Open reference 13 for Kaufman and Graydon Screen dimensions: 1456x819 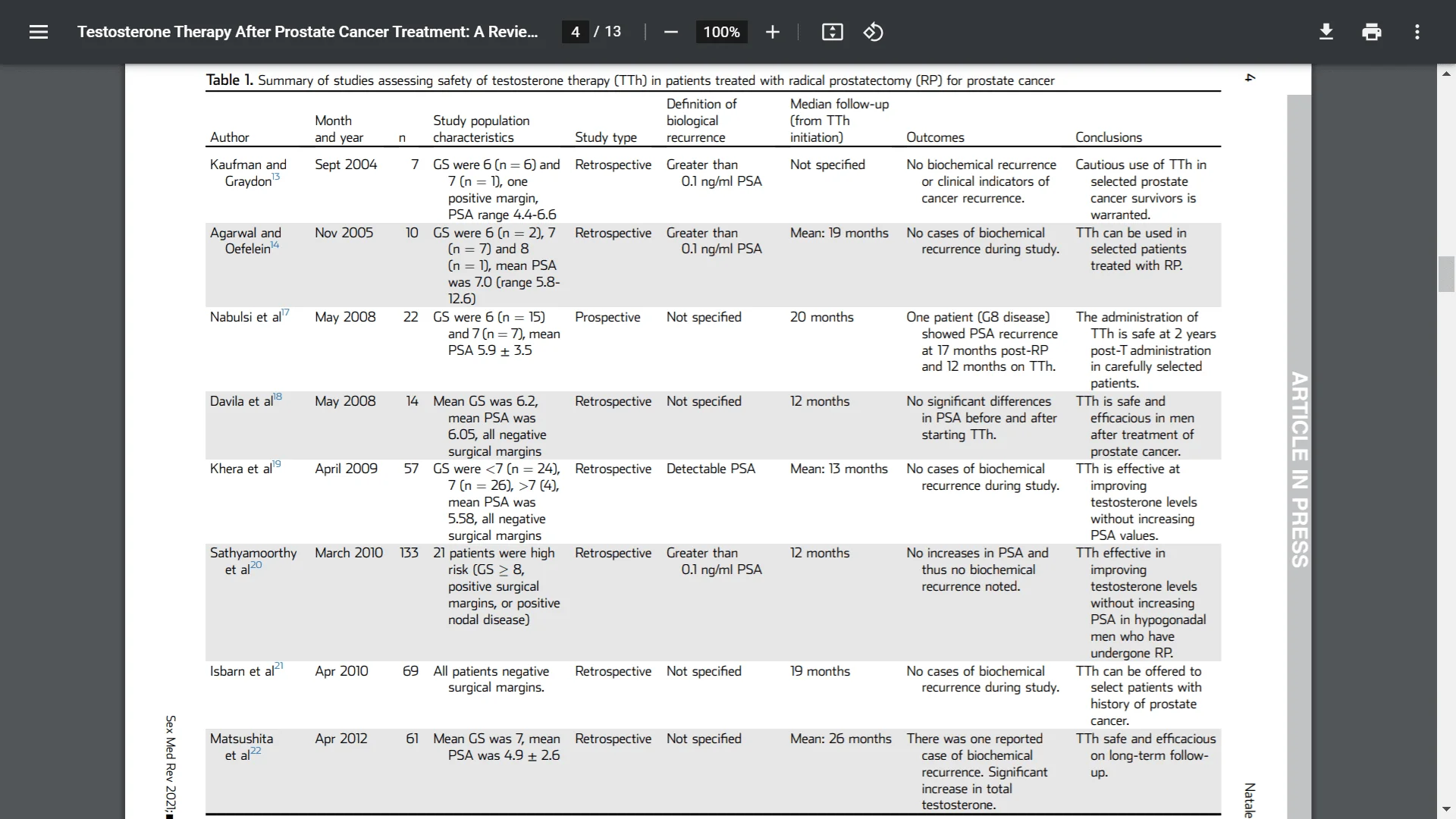pyautogui.click(x=276, y=177)
